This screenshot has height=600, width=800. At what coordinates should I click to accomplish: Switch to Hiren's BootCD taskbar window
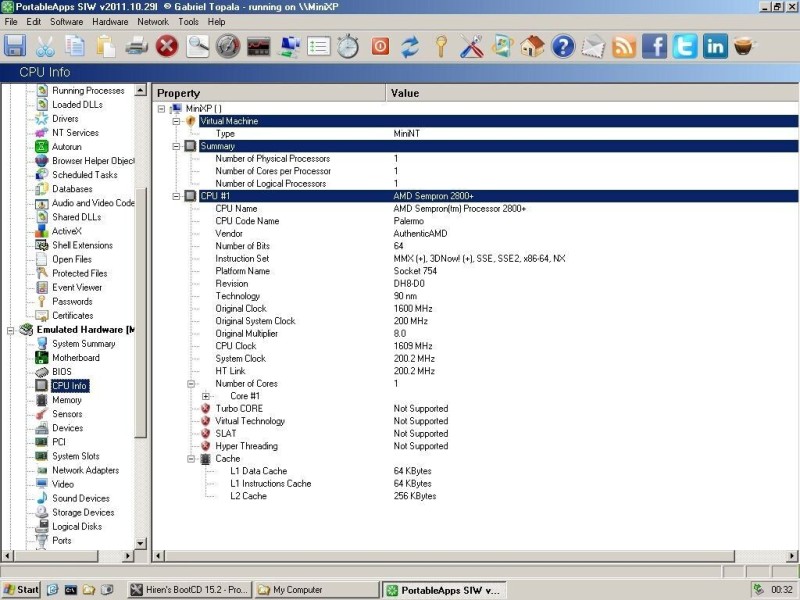point(189,590)
